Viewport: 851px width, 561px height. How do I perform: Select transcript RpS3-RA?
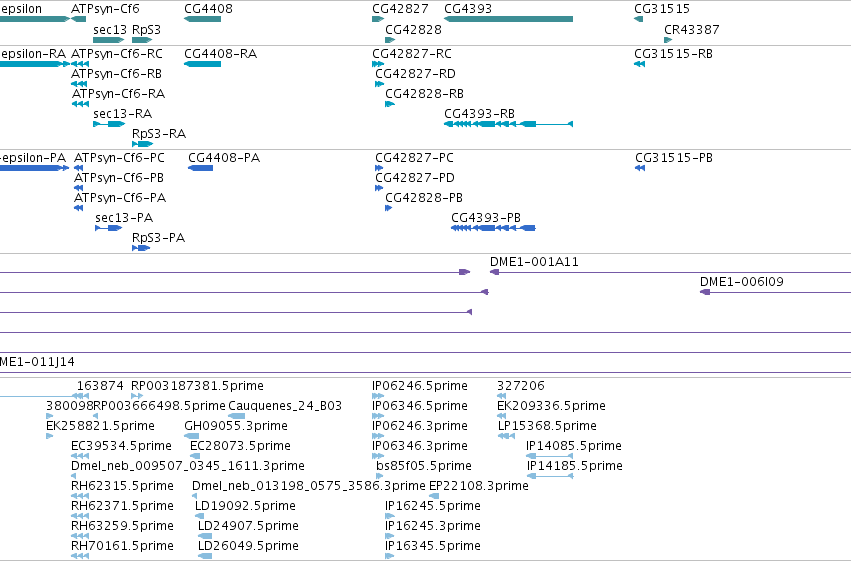click(159, 133)
